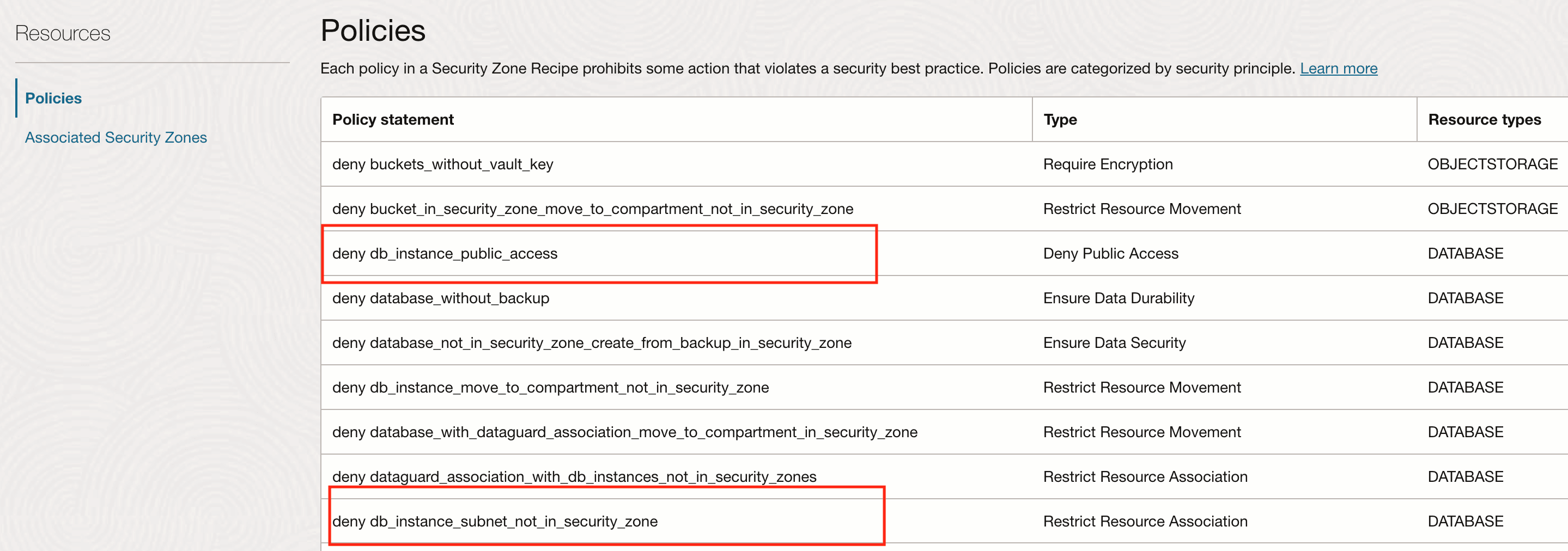1568x551 pixels.
Task: Select the deny buckets_without_vault_key policy row
Action: (x=442, y=163)
